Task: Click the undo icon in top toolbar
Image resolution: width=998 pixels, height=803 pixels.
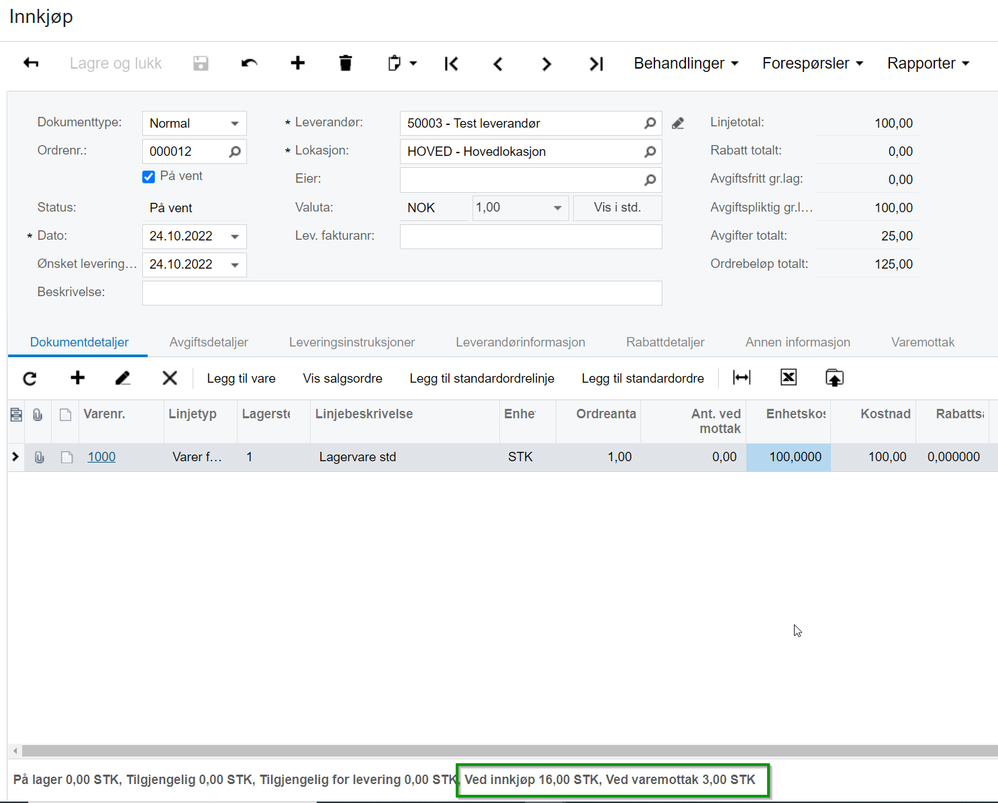Action: [249, 63]
